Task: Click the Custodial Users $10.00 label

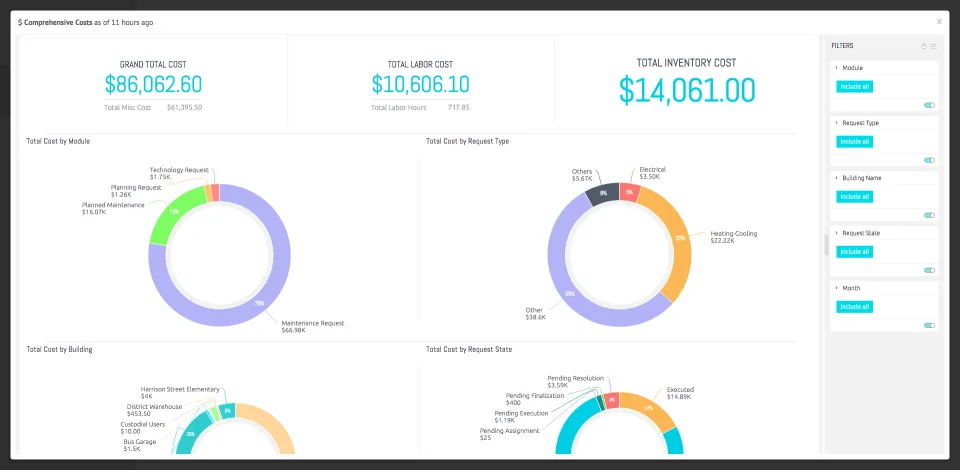Action: pyautogui.click(x=143, y=428)
